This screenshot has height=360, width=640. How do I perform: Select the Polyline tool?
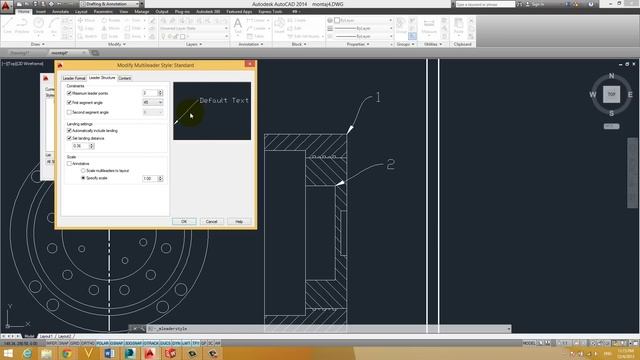(x=22, y=25)
